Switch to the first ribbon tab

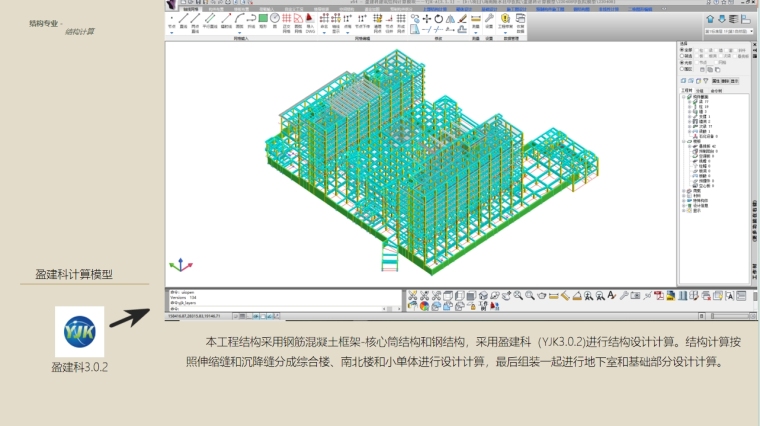pos(192,9)
